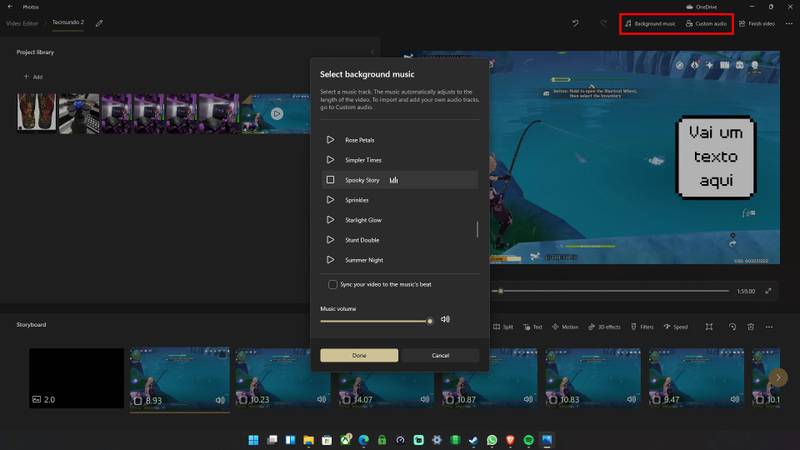Select the keyboard photo library thumbnail
The image size is (800, 450).
click(79, 113)
